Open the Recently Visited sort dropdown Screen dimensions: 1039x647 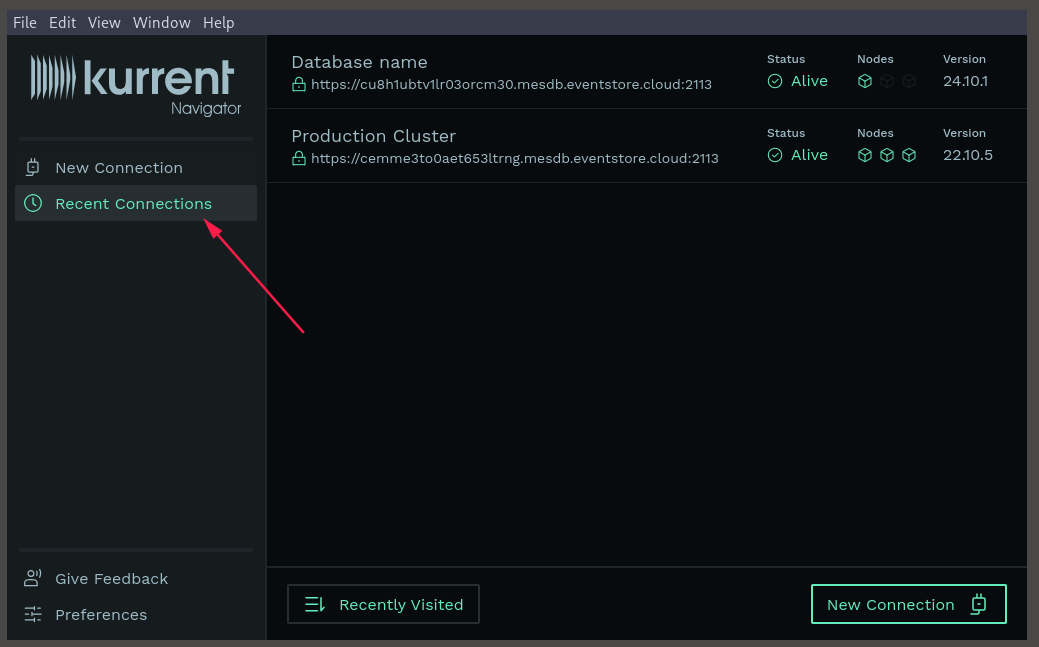383,604
